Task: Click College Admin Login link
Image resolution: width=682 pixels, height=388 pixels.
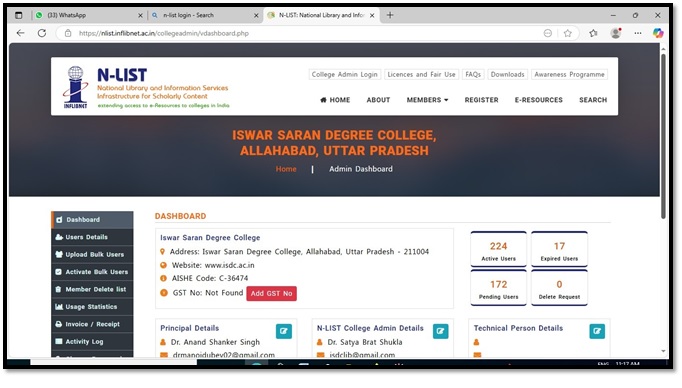Action: (x=344, y=74)
